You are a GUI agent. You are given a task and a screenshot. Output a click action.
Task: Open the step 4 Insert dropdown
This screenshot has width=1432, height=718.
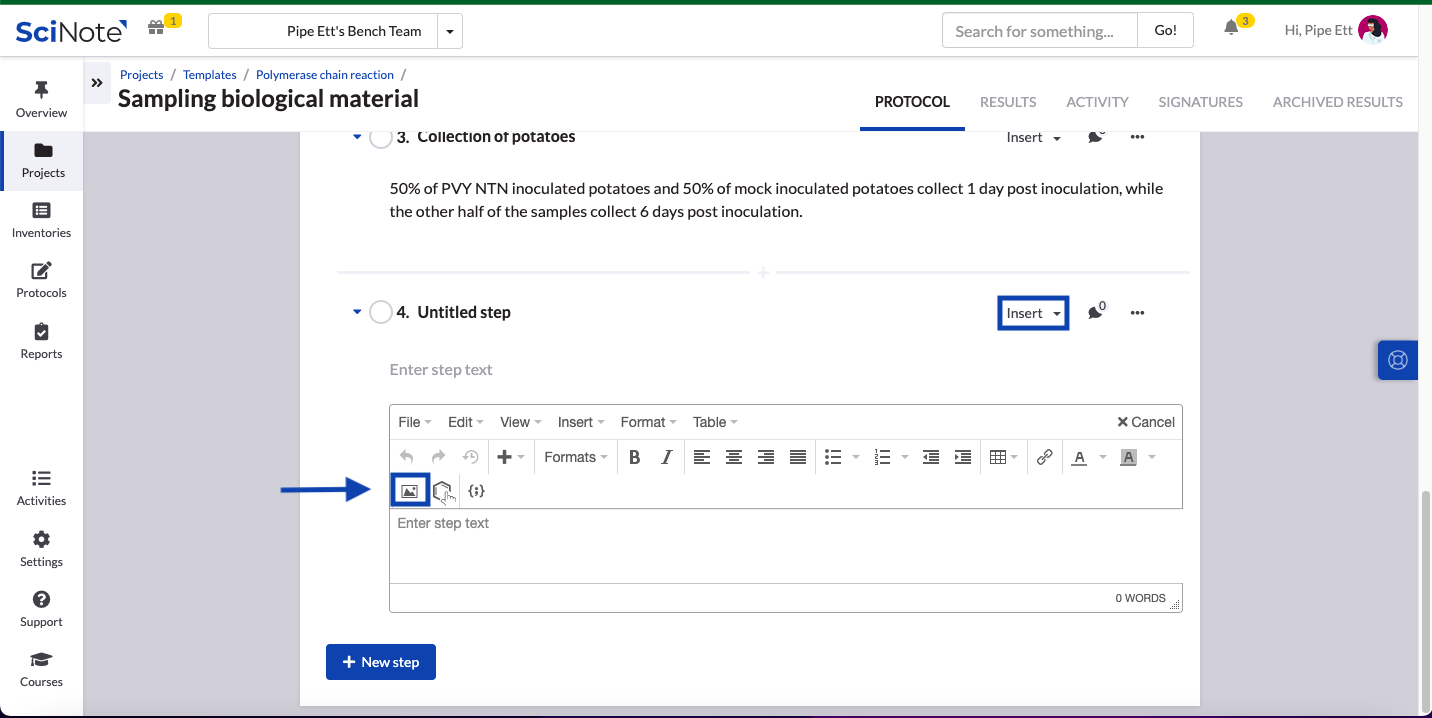(x=1033, y=313)
